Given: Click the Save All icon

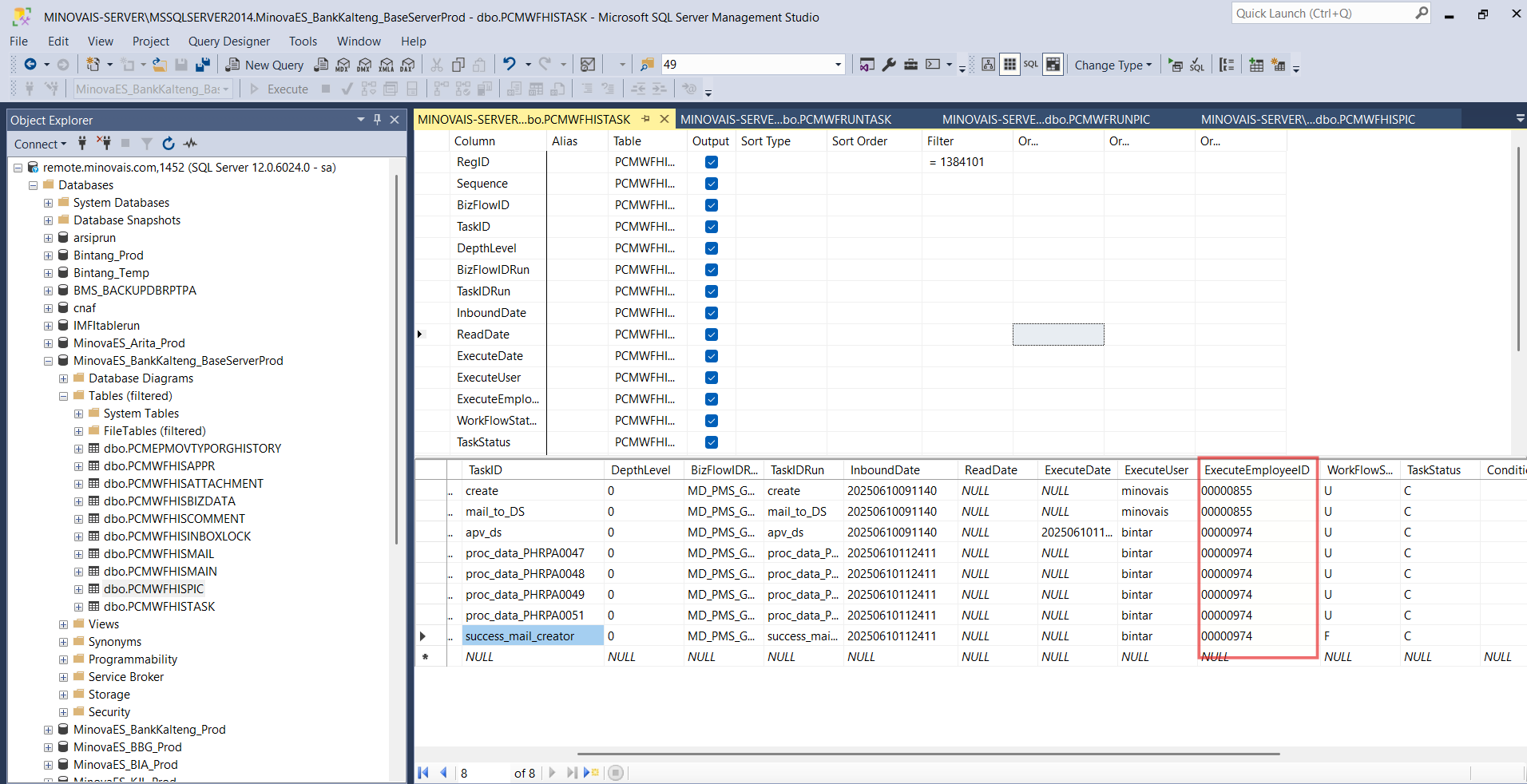Looking at the screenshot, I should [203, 65].
